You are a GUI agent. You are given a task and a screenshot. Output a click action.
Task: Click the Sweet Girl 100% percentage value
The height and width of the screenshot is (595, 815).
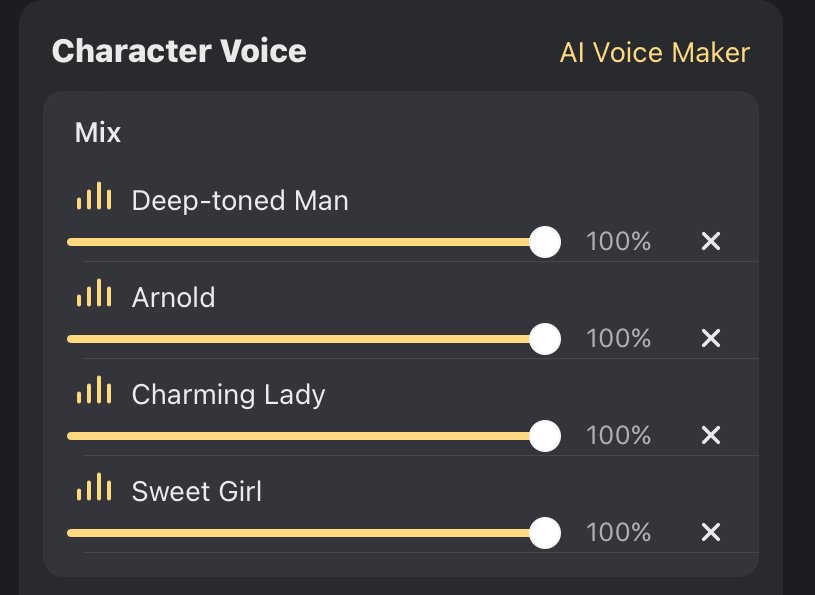tap(618, 533)
